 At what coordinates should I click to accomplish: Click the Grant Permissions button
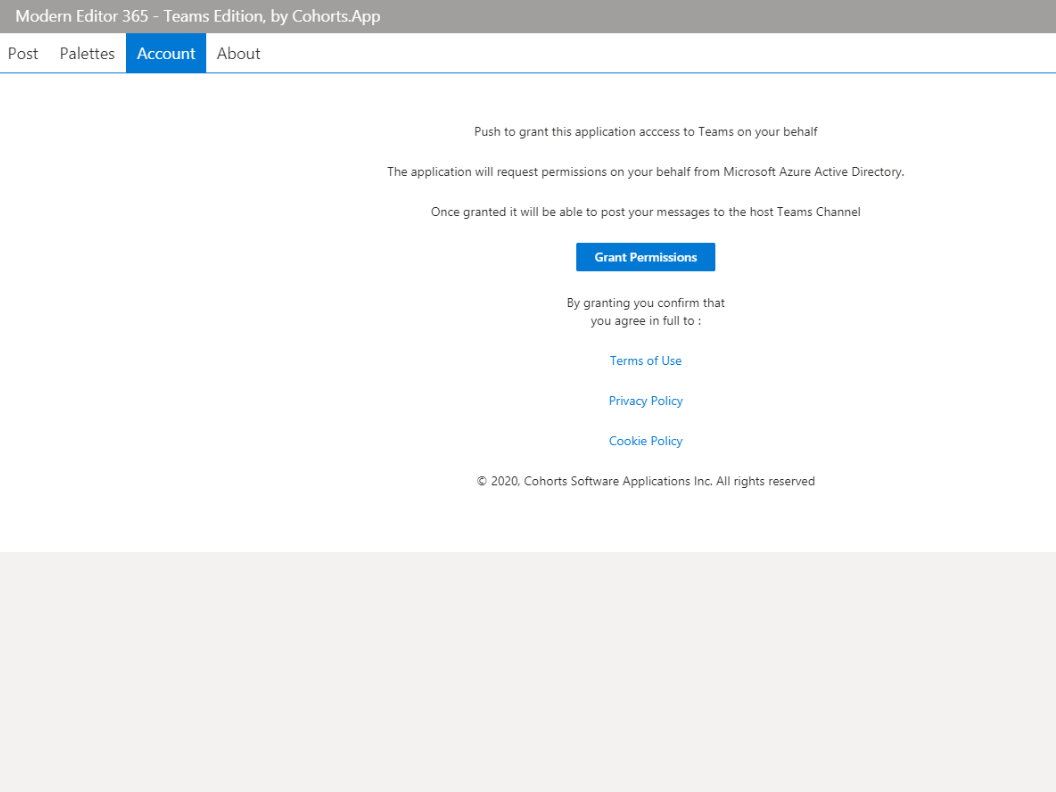(645, 257)
